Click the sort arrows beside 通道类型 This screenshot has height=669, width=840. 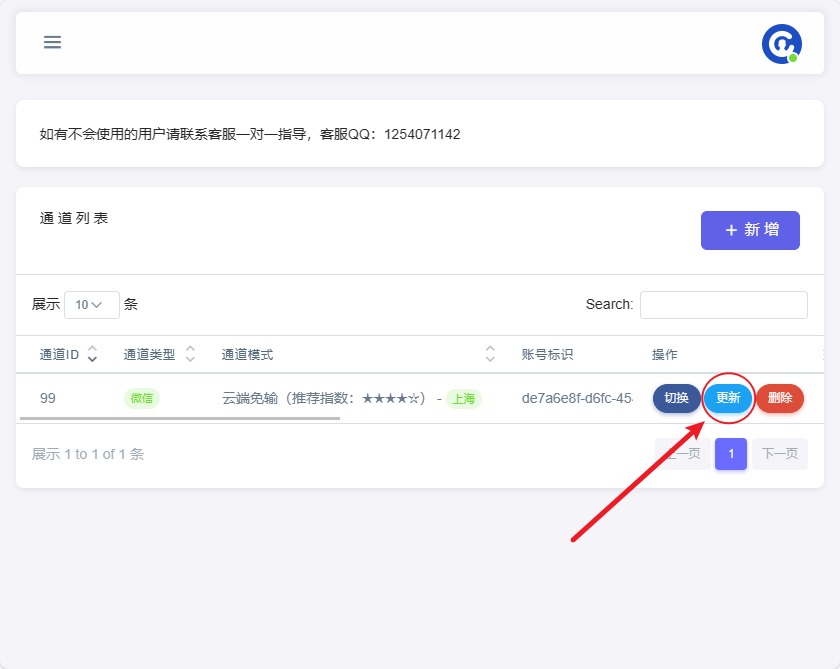click(190, 354)
